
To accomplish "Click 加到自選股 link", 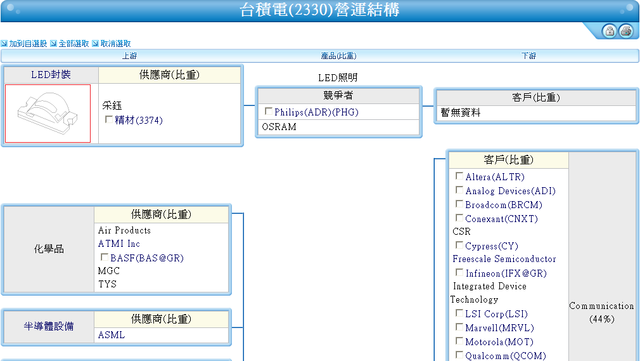I will pyautogui.click(x=28, y=44).
